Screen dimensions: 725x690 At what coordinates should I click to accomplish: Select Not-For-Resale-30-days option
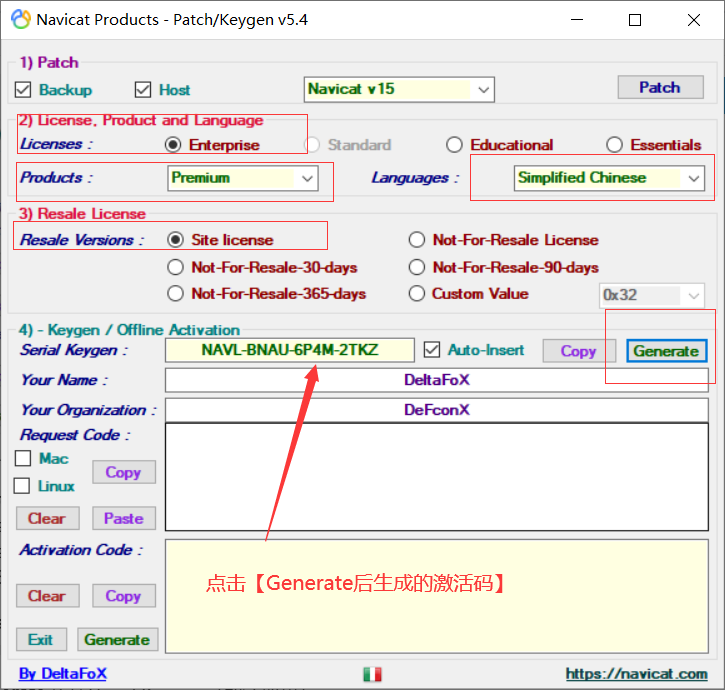176,267
